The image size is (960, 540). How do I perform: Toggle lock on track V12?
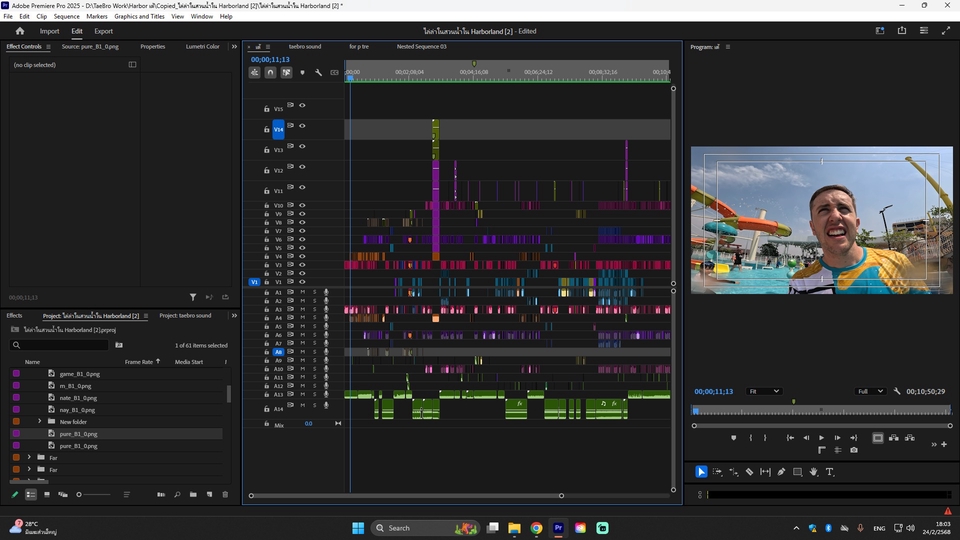pyautogui.click(x=267, y=171)
